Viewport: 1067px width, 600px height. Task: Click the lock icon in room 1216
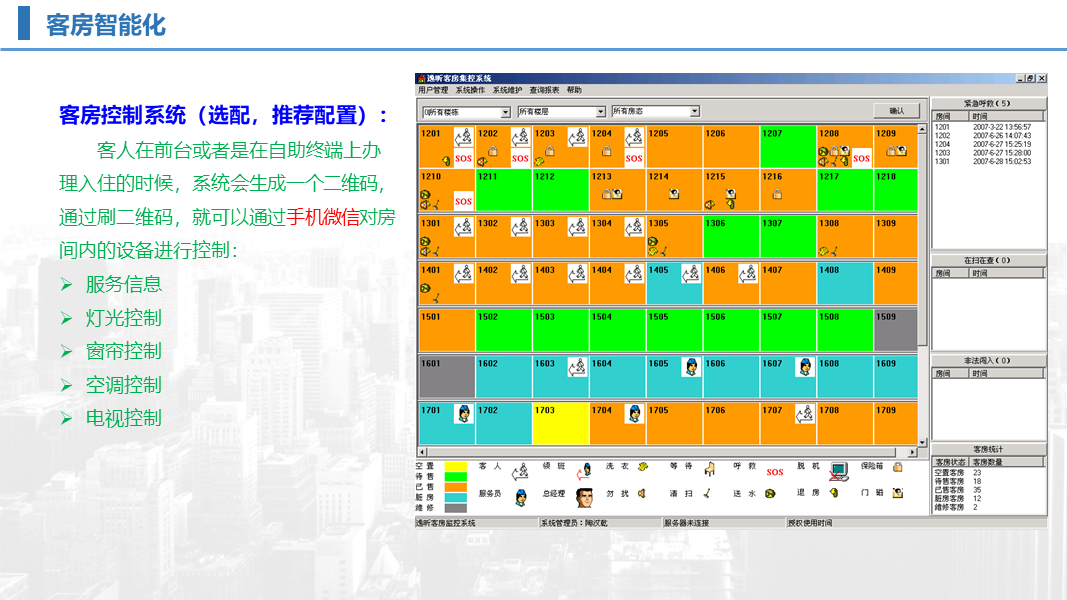point(777,195)
